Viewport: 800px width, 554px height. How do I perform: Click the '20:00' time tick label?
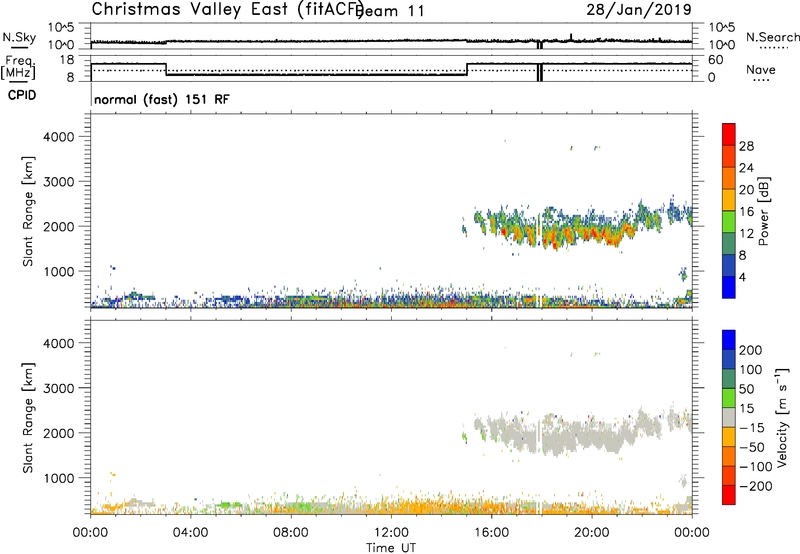(x=592, y=533)
